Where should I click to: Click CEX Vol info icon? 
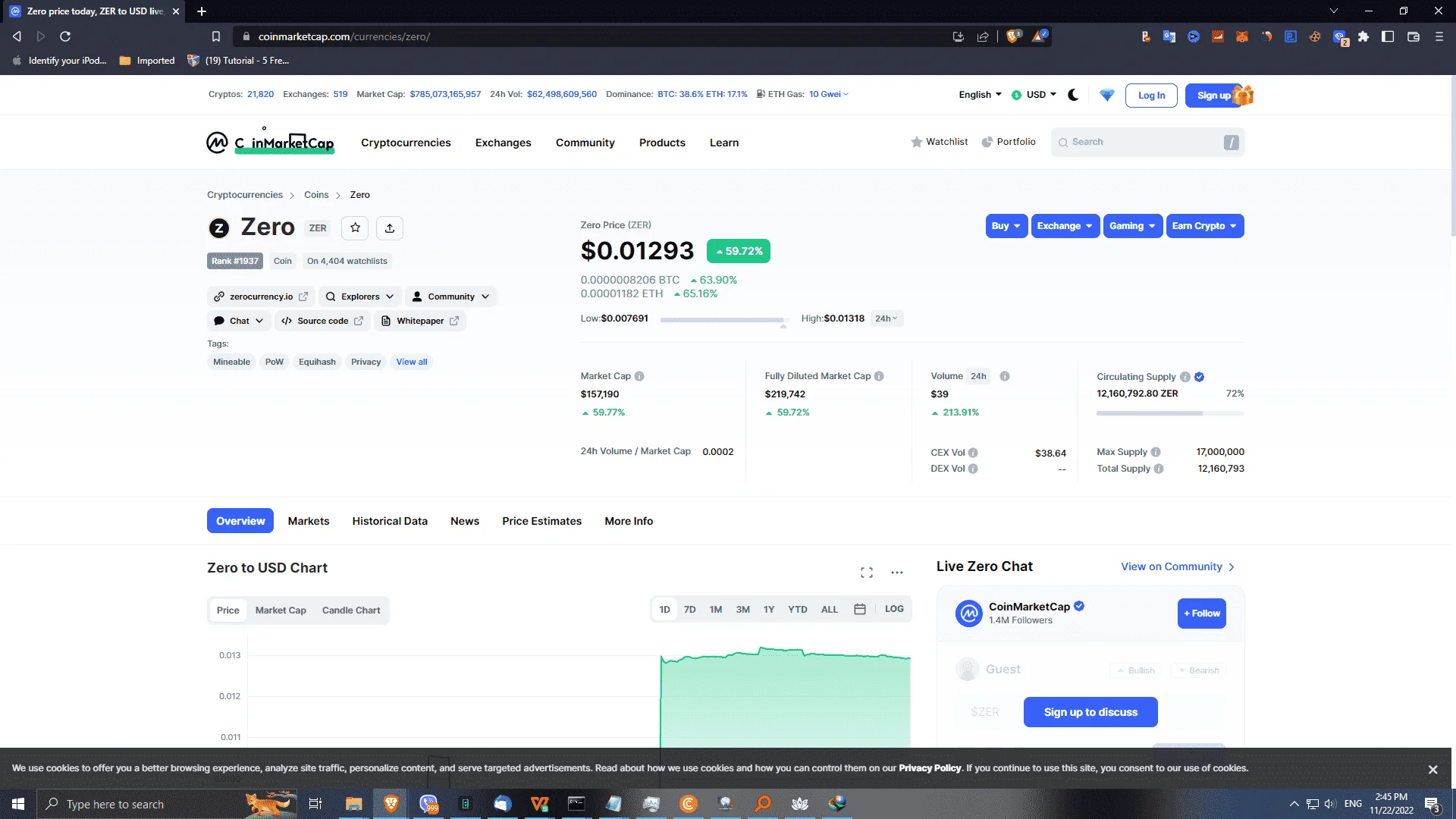tap(973, 453)
